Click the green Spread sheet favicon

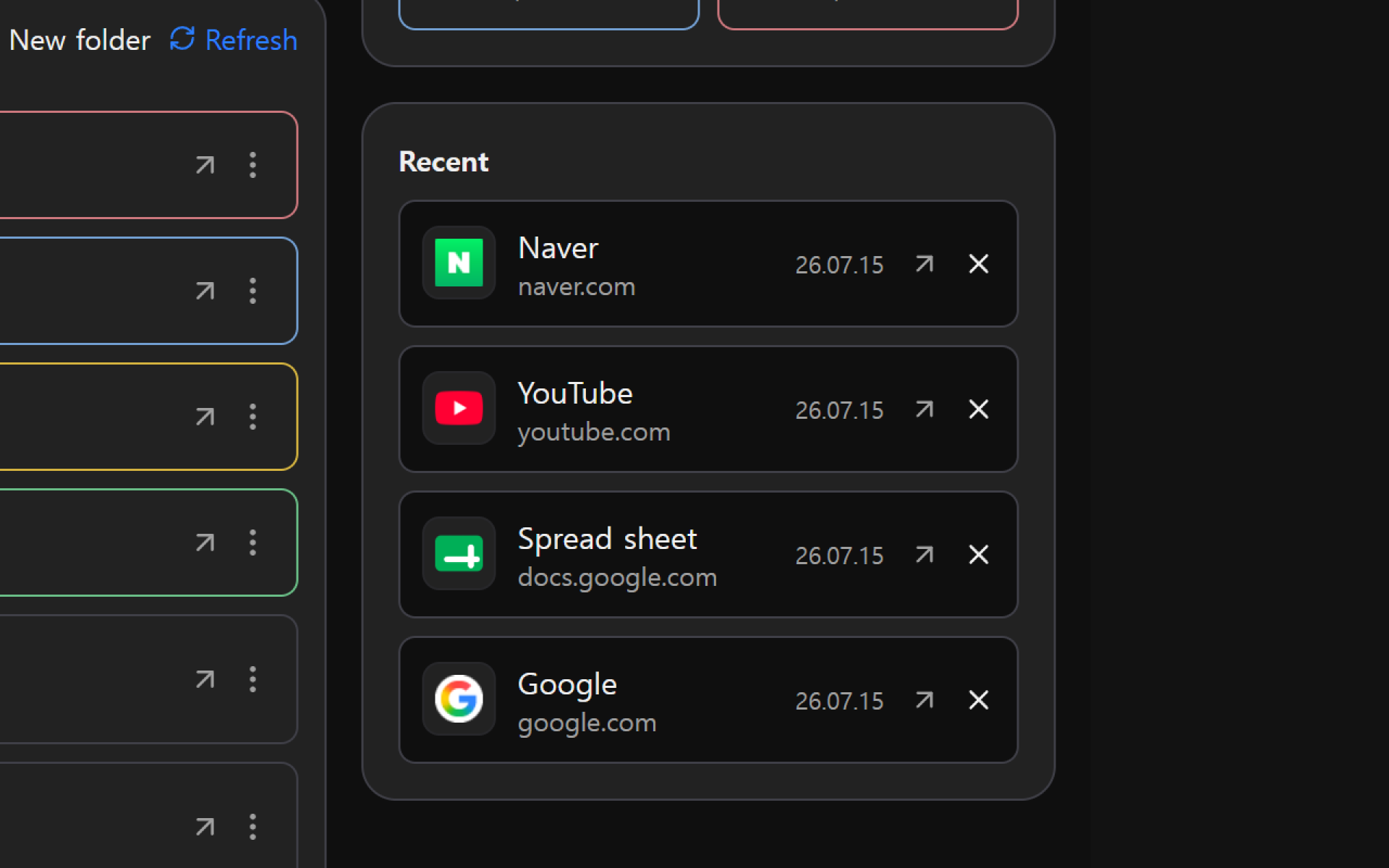click(x=459, y=553)
